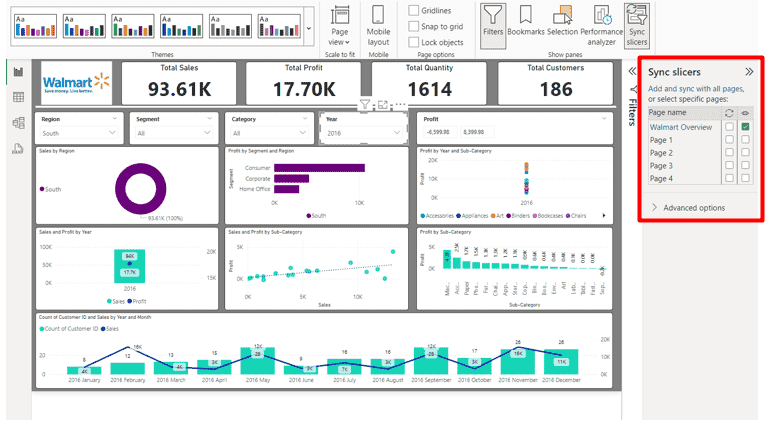Toggle visible checkbox for Page 3
The image size is (769, 436).
click(x=745, y=165)
